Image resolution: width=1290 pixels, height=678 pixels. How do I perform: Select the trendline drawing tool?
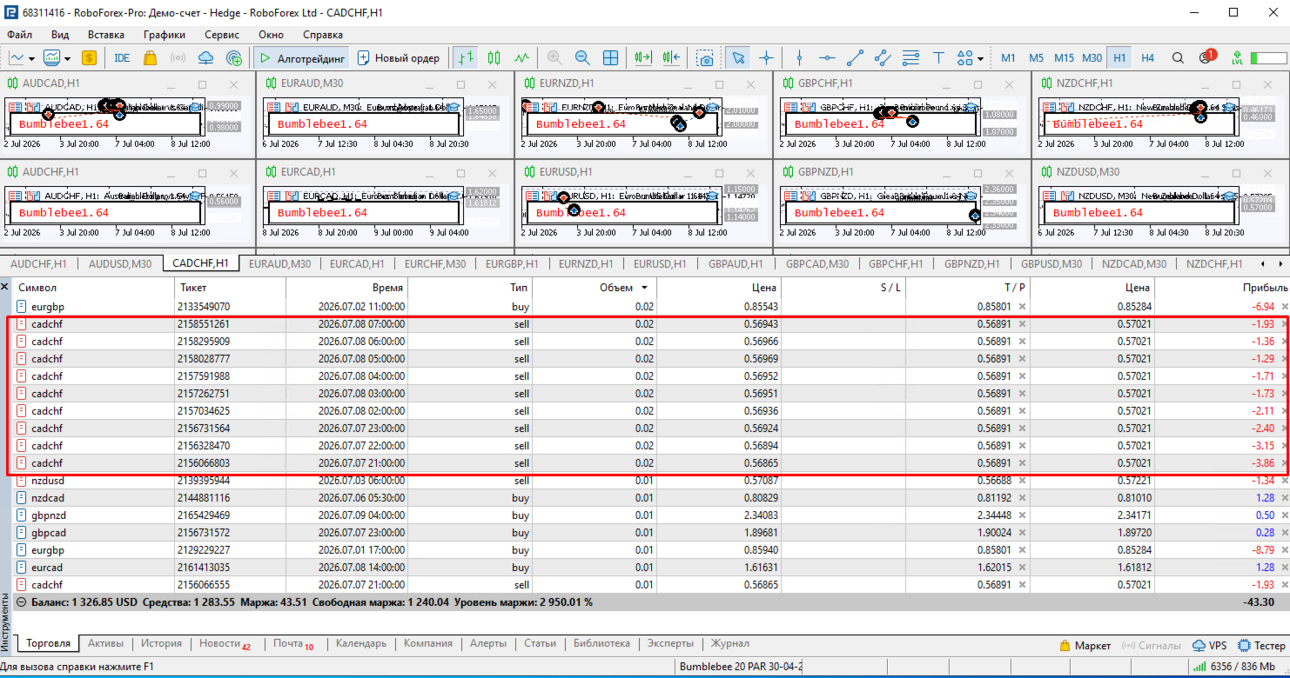854,58
